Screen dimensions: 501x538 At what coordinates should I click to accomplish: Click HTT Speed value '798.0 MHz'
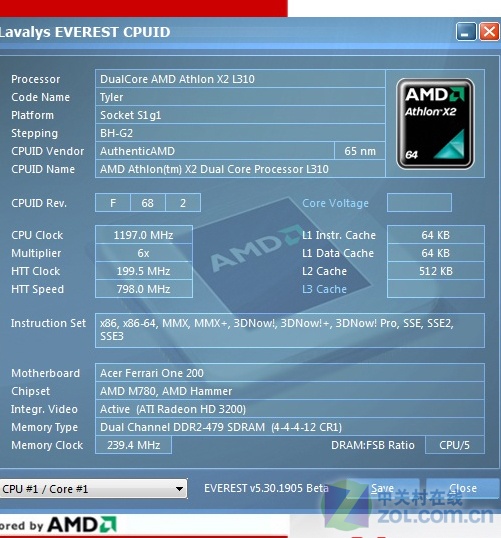143,289
